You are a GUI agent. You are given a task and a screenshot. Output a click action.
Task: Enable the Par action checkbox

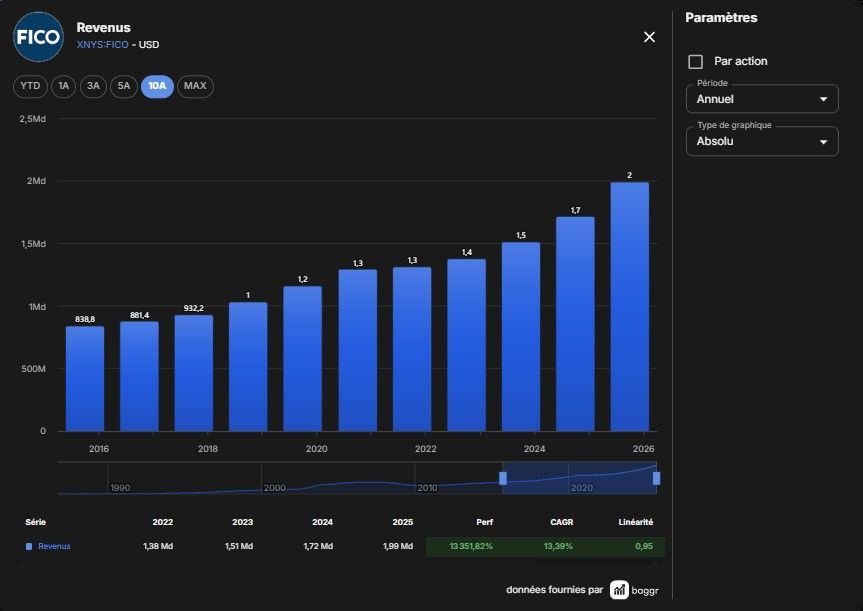click(696, 62)
